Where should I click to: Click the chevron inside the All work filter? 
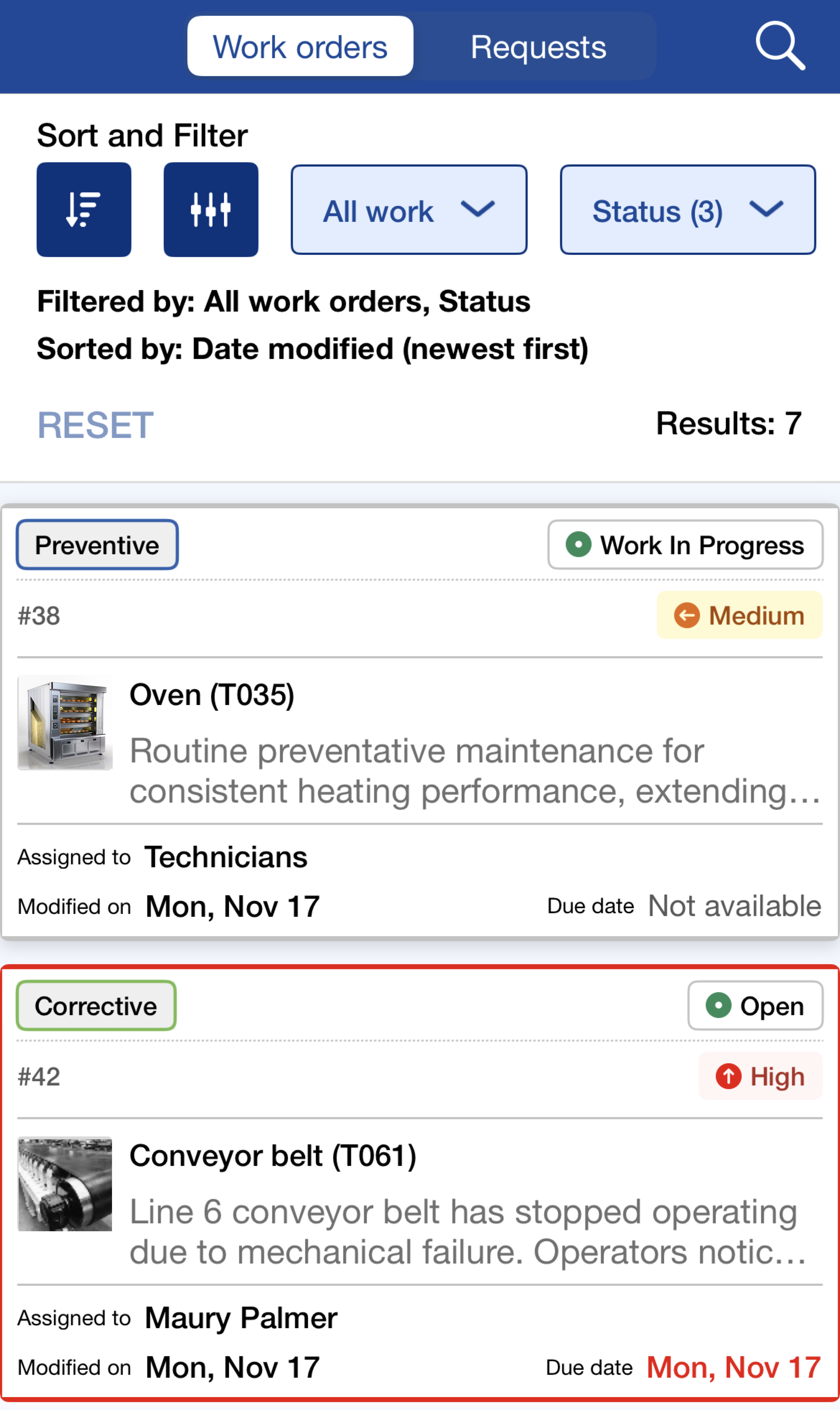click(479, 210)
